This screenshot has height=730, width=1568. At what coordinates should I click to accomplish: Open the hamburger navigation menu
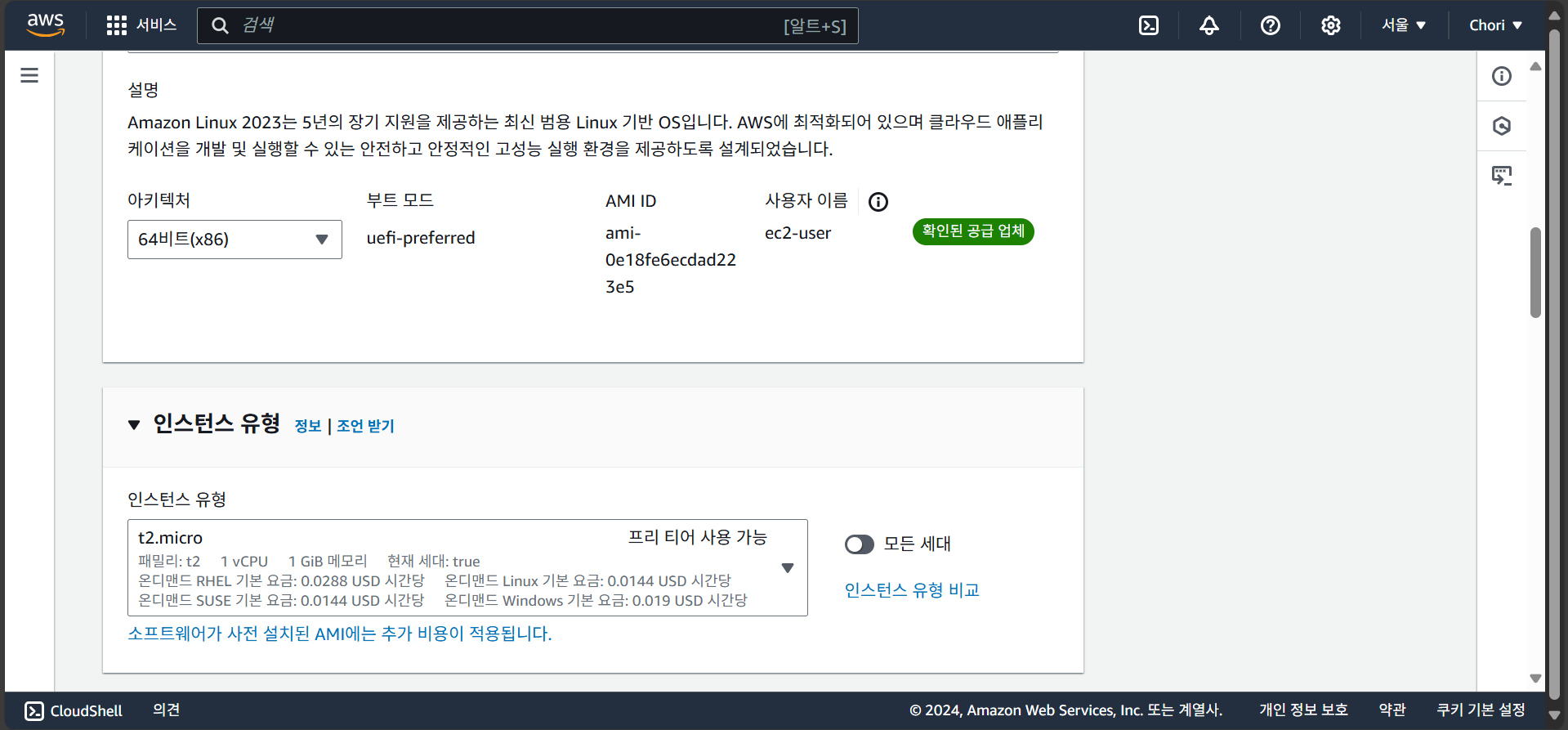[29, 75]
